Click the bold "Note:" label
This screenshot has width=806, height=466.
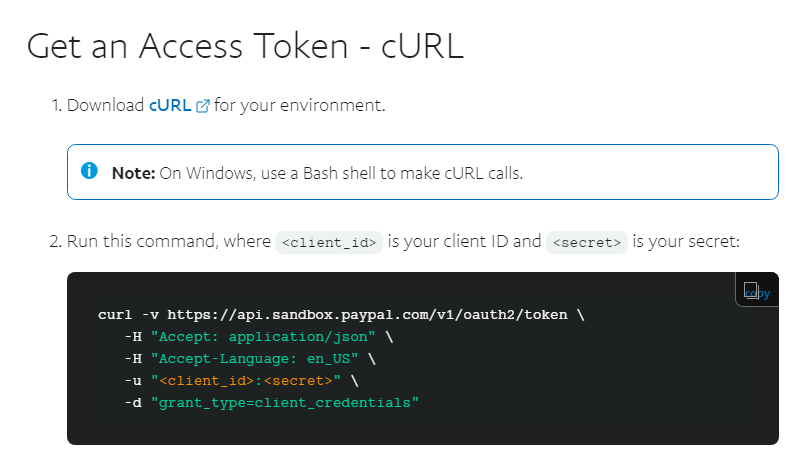[x=133, y=173]
